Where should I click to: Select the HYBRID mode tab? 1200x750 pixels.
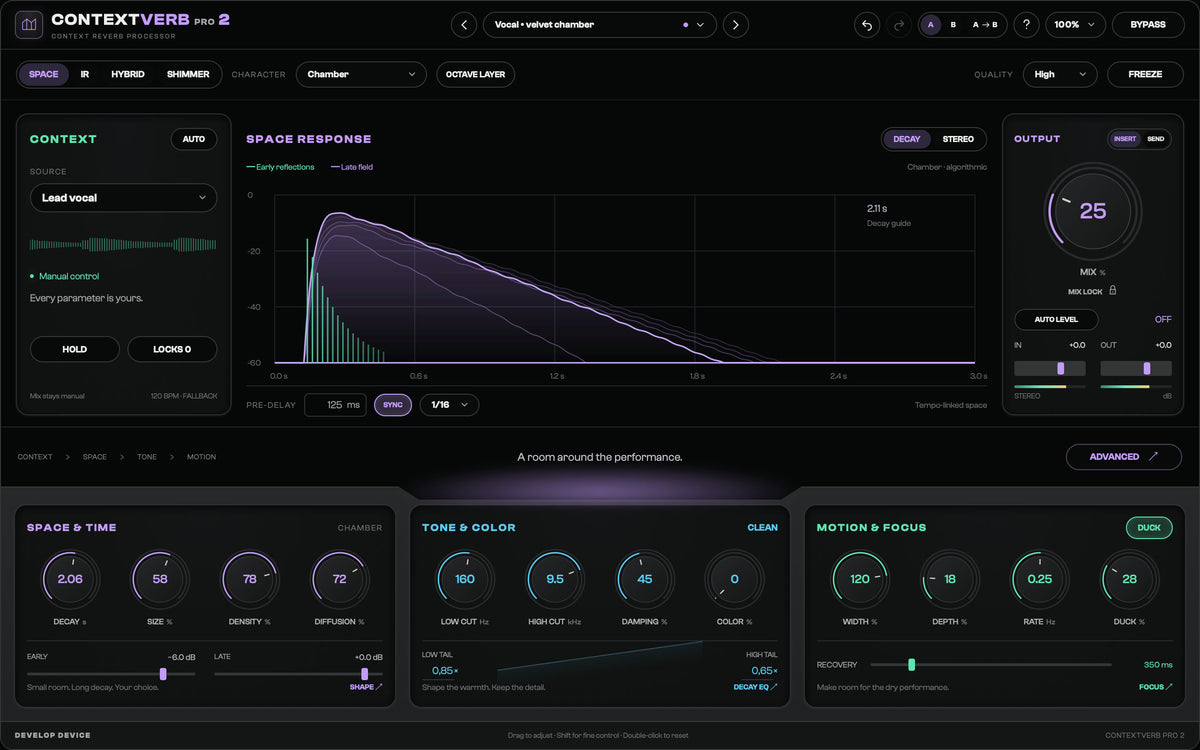[128, 74]
